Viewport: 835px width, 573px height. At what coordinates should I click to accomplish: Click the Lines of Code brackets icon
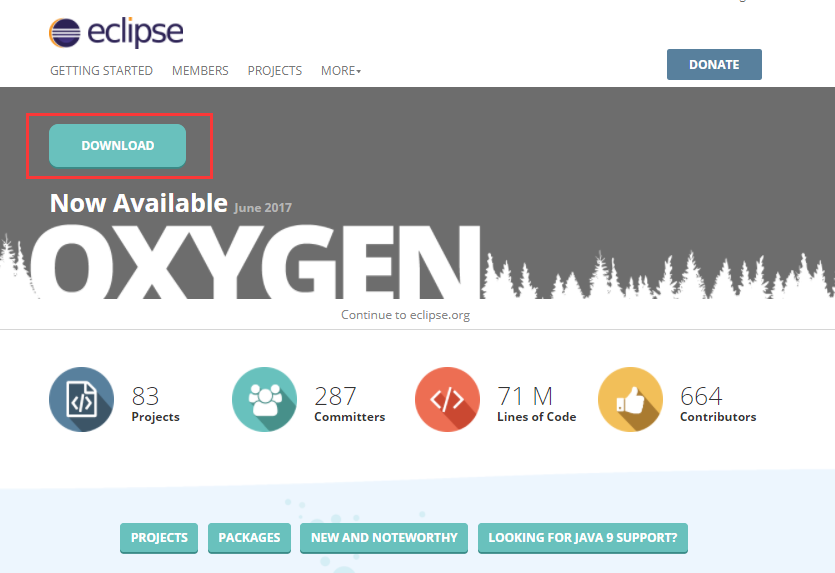[447, 399]
